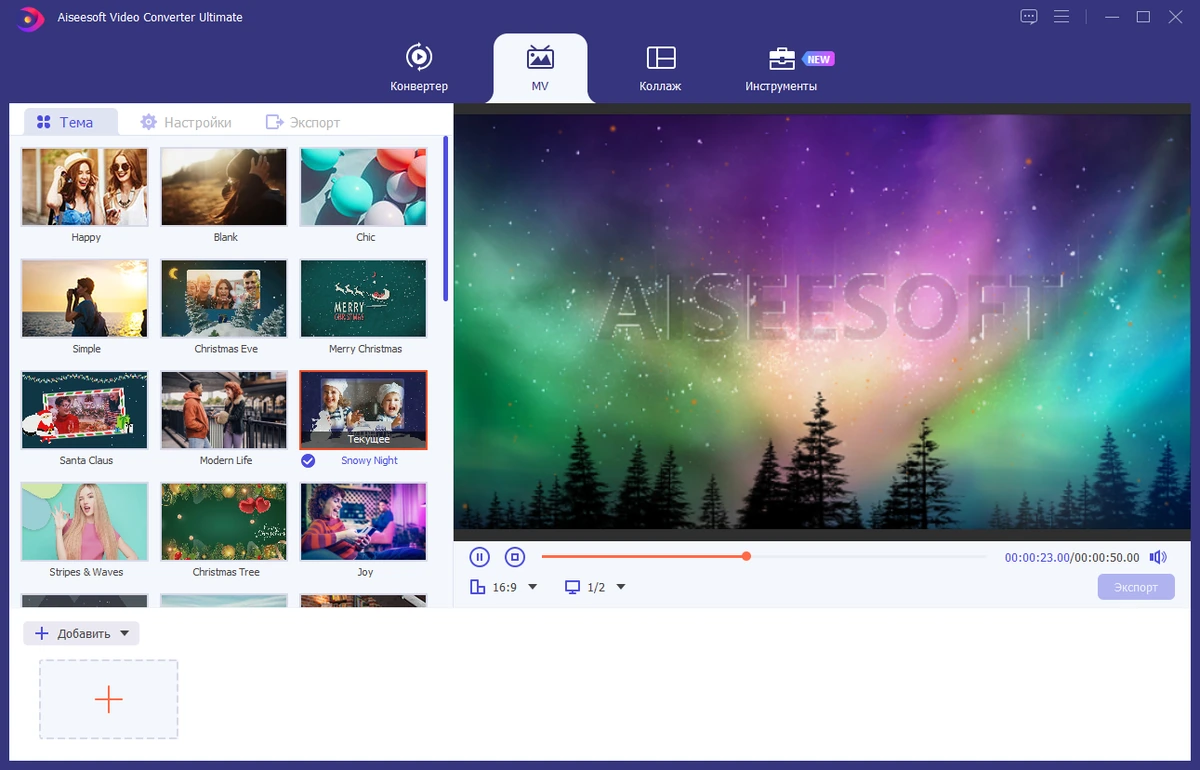Open the 1/2 screen display dropdown
The height and width of the screenshot is (770, 1200).
click(621, 587)
